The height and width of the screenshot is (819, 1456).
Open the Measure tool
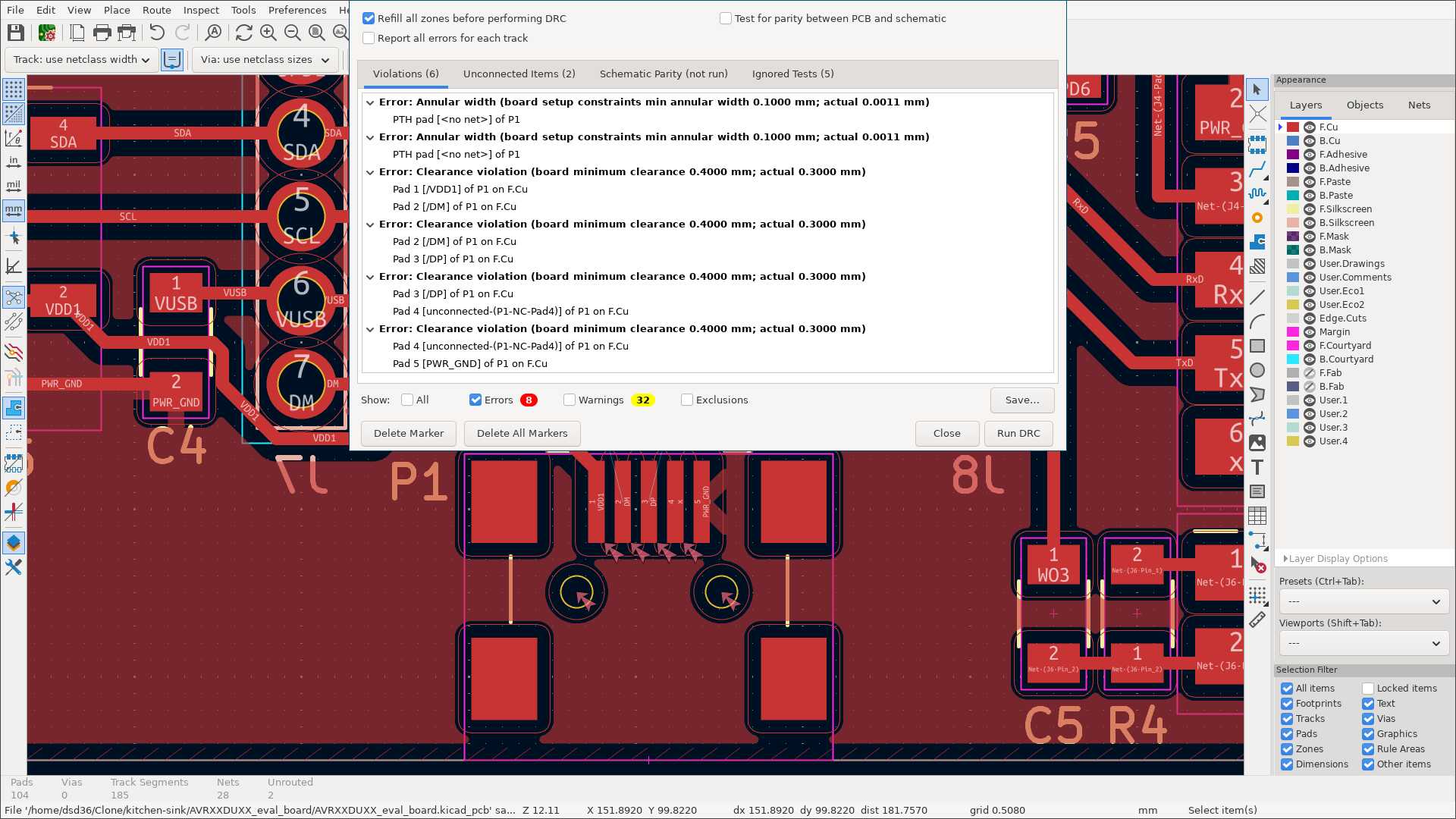(x=1257, y=620)
